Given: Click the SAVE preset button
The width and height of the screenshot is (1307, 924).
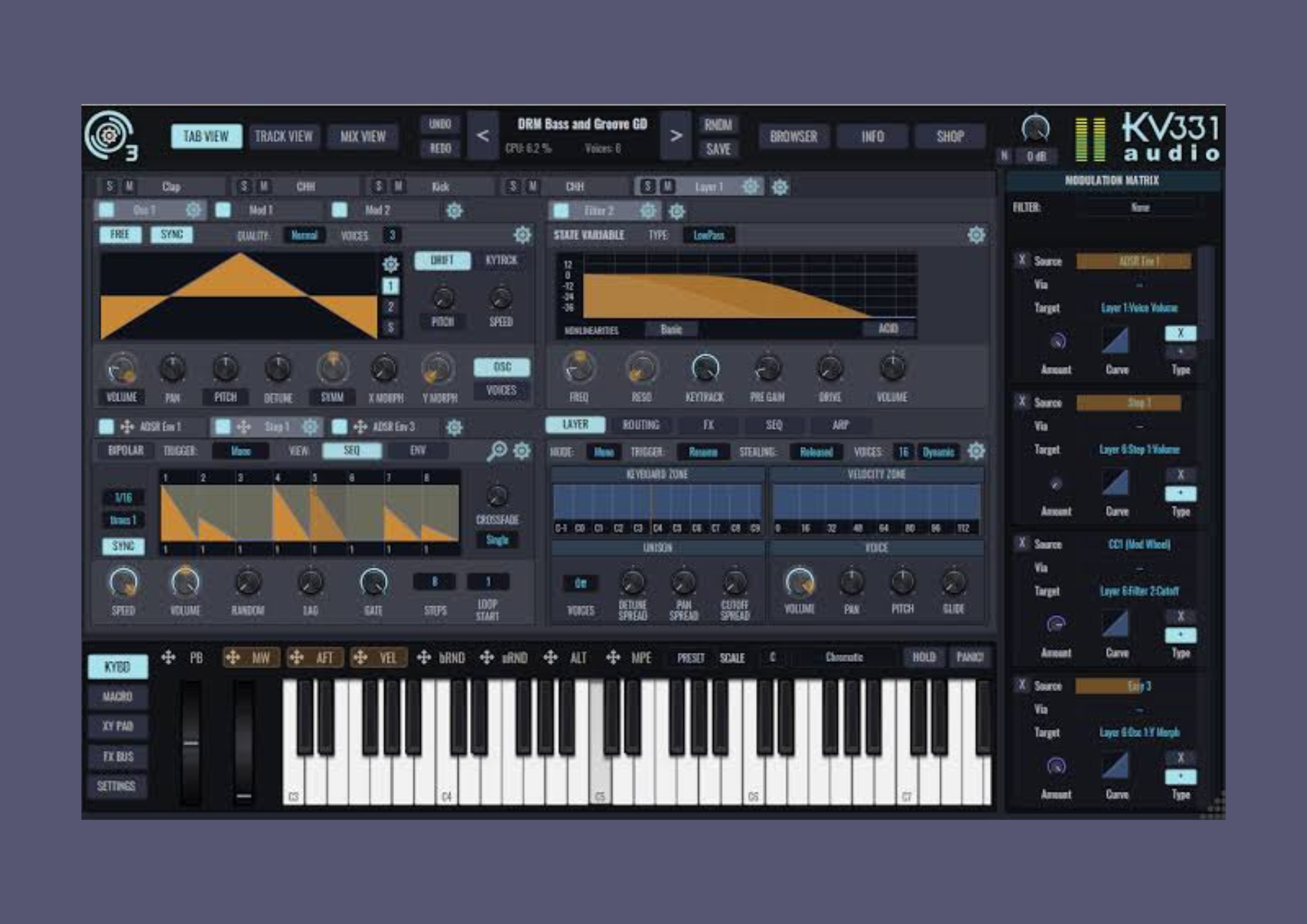Looking at the screenshot, I should [718, 149].
